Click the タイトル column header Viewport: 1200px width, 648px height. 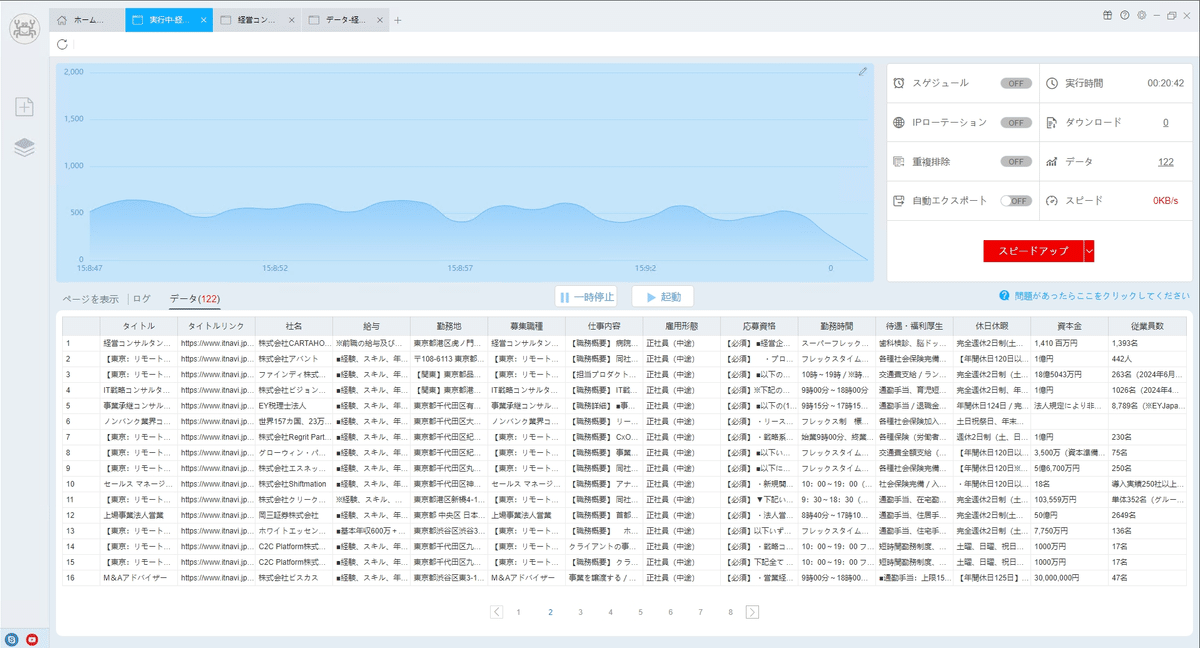coord(138,326)
